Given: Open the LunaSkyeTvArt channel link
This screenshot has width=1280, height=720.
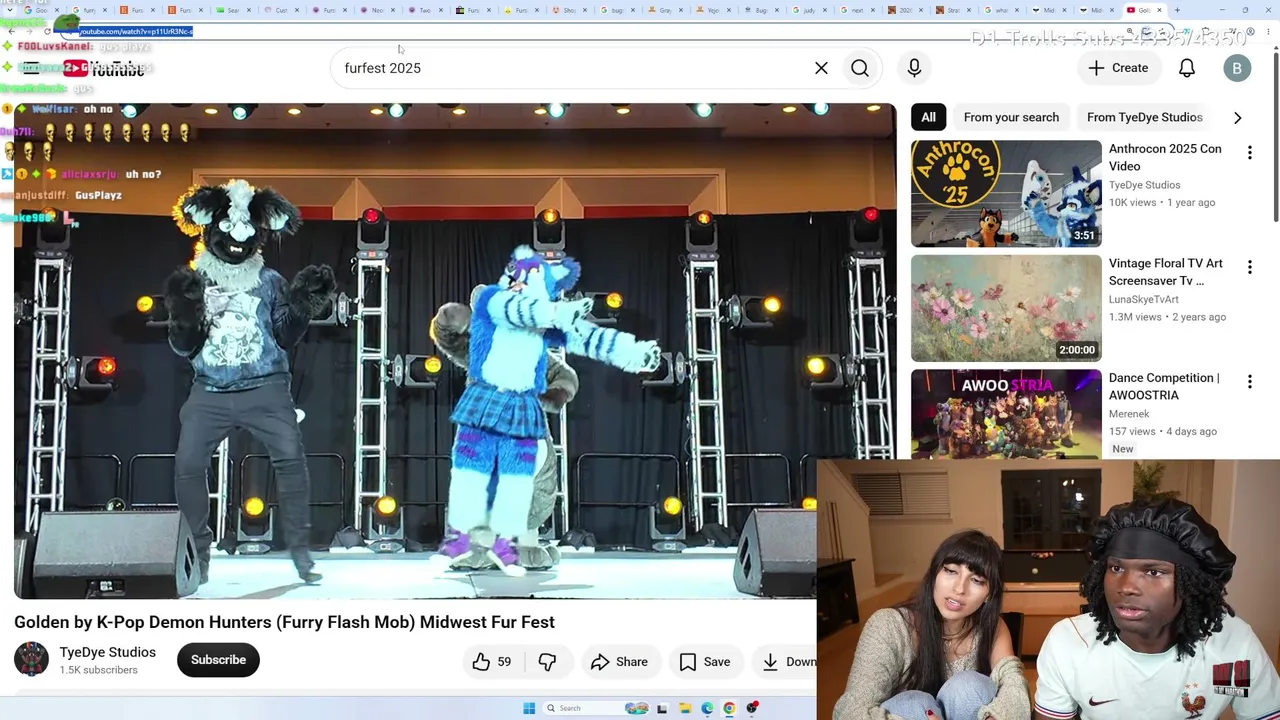Looking at the screenshot, I should 1144,299.
